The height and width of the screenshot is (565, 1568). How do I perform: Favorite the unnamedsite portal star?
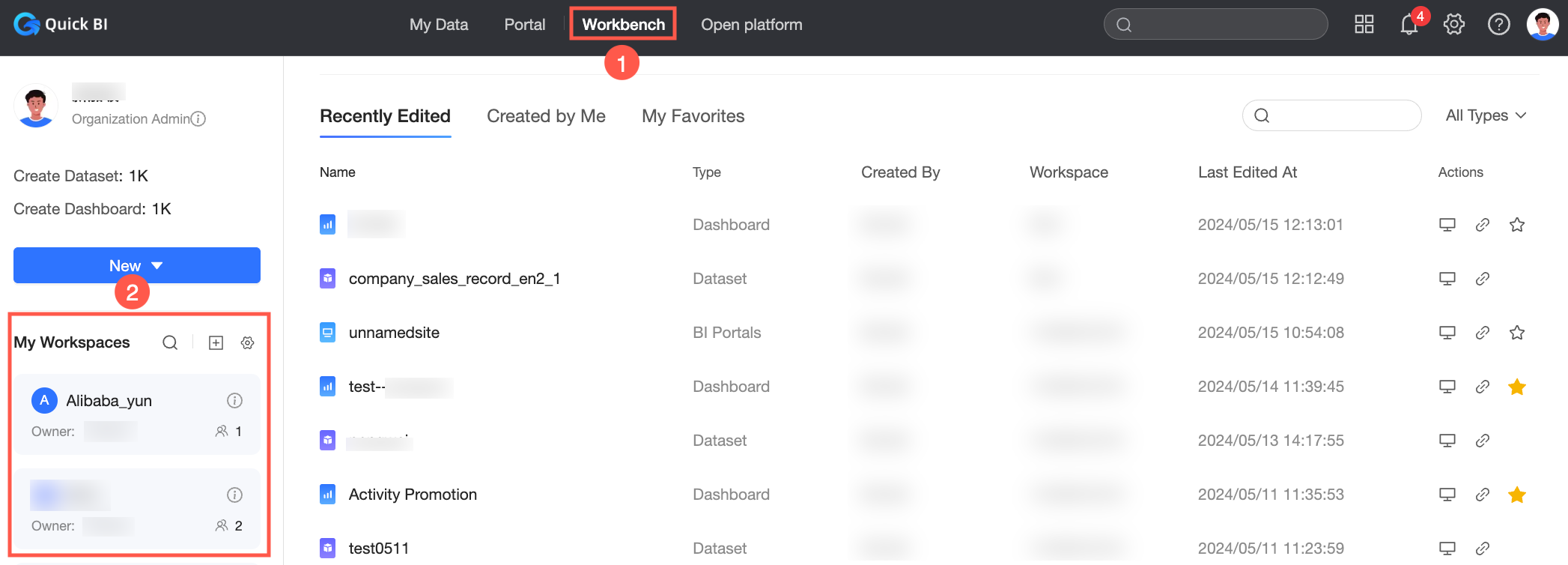1517,333
